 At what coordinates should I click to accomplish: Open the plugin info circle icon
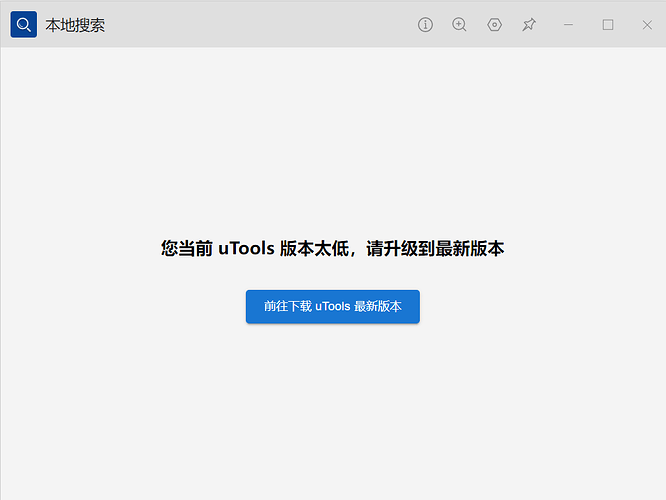425,25
